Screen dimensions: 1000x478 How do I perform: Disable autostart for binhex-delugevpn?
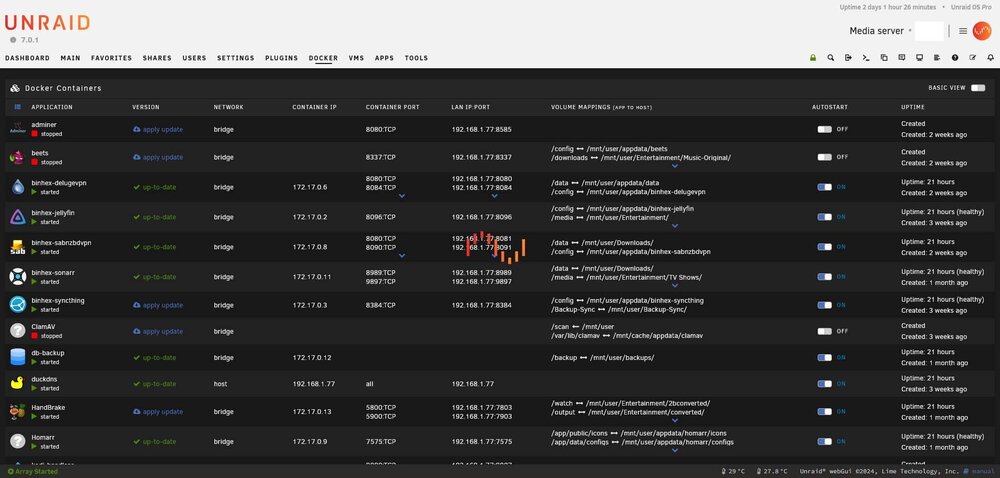[x=825, y=187]
